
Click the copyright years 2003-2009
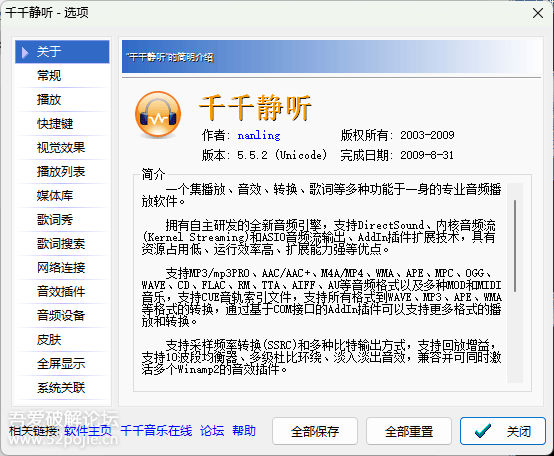click(427, 135)
